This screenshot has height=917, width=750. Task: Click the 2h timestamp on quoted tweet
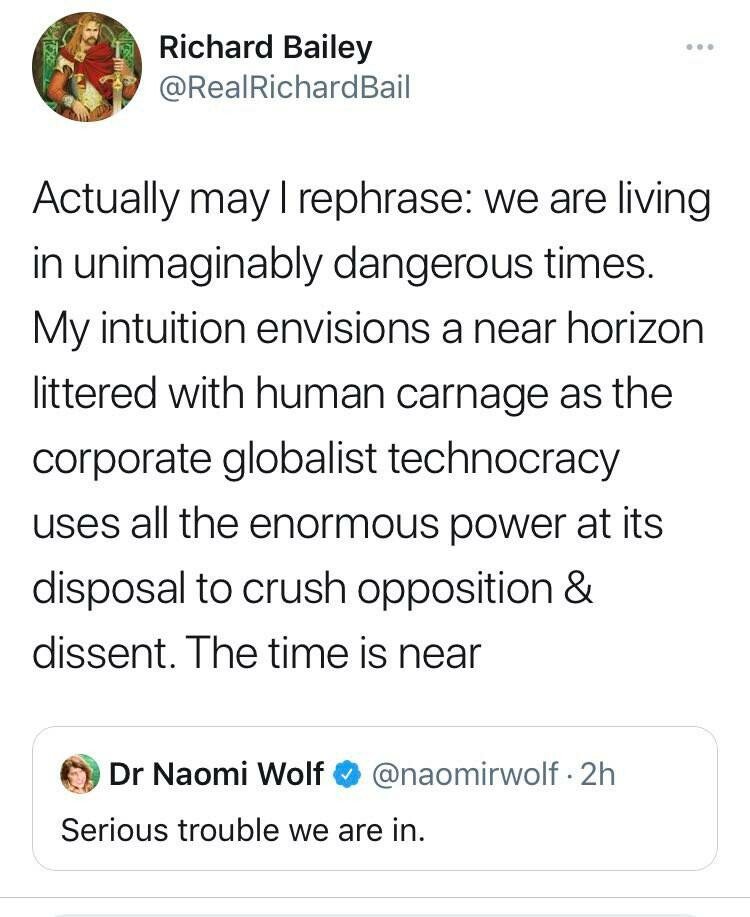click(x=598, y=774)
